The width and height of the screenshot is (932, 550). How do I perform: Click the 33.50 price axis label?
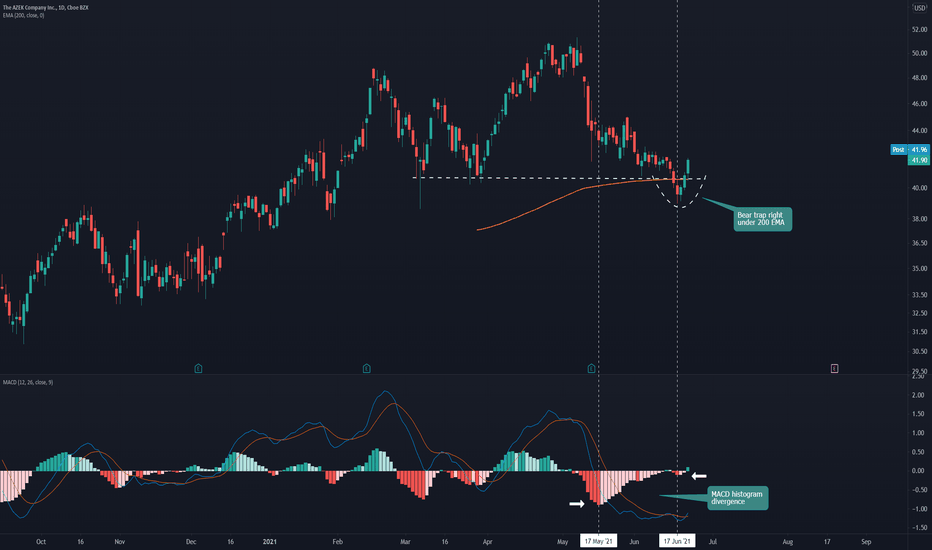(x=919, y=295)
